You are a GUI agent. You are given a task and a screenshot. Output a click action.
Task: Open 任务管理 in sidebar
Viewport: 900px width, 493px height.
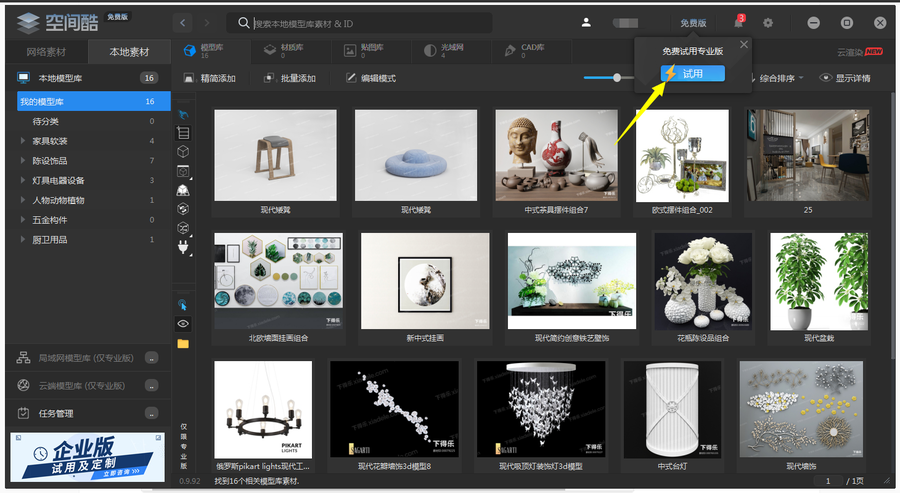click(88, 413)
